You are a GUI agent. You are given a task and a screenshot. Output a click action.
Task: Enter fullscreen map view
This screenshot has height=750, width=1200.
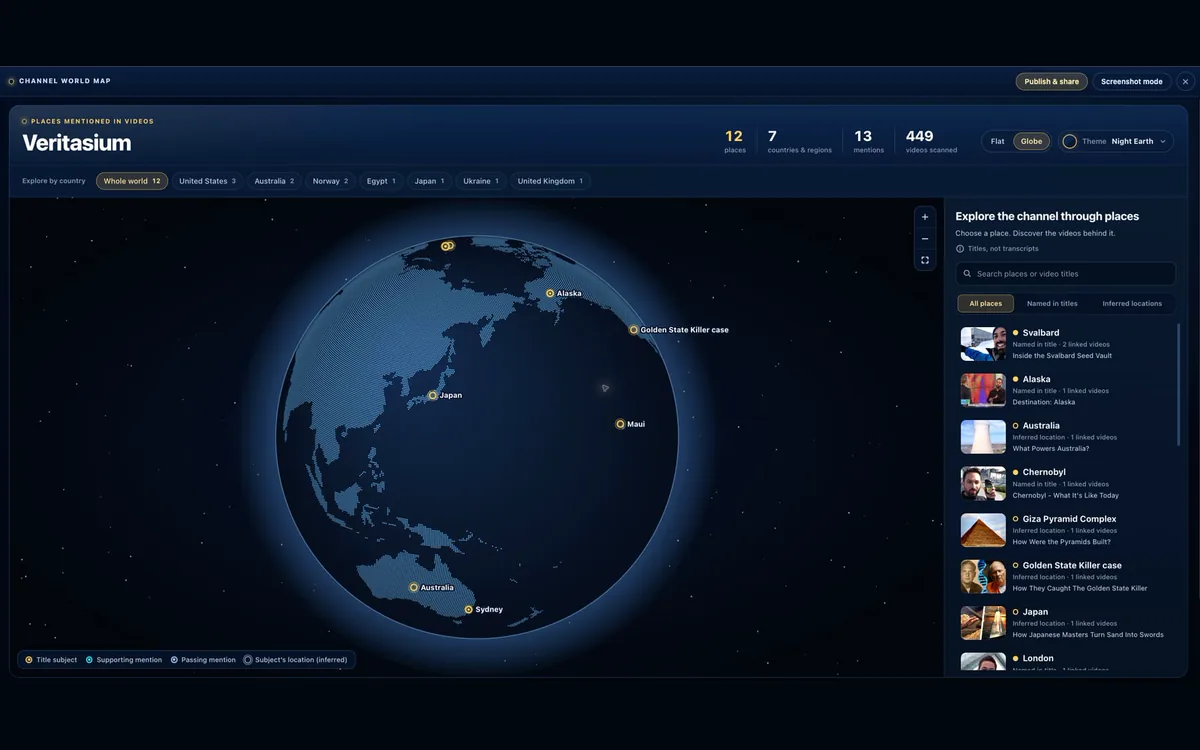(x=925, y=260)
